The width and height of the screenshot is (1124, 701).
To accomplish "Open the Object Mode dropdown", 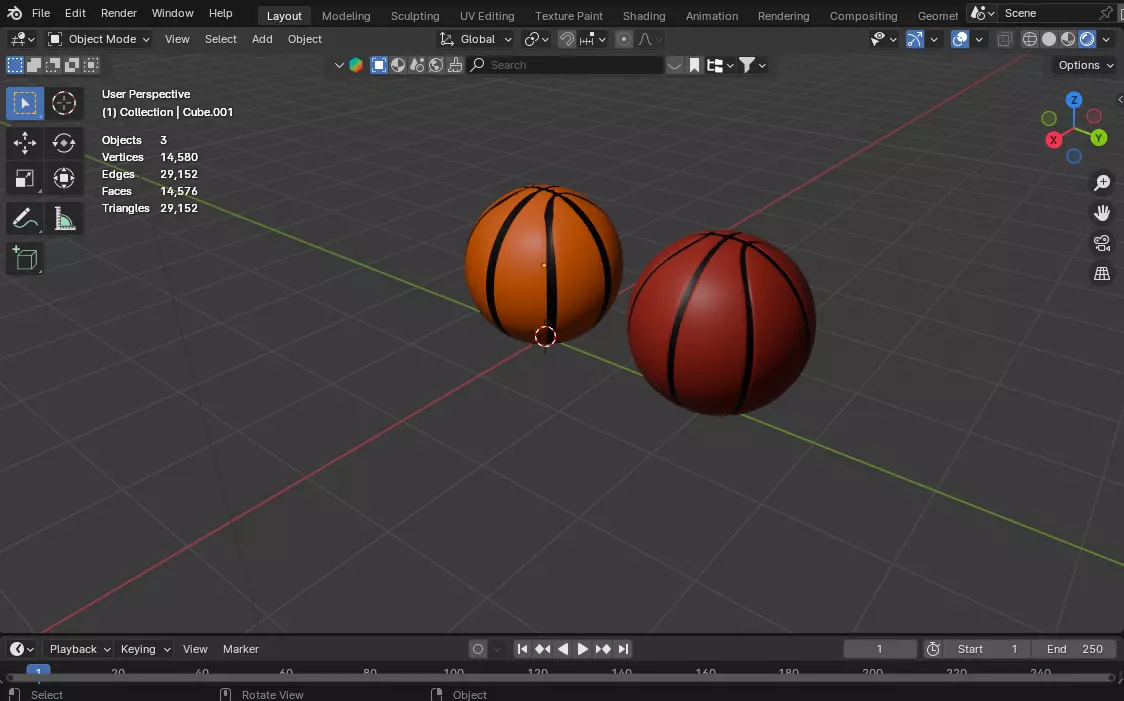I will [98, 39].
